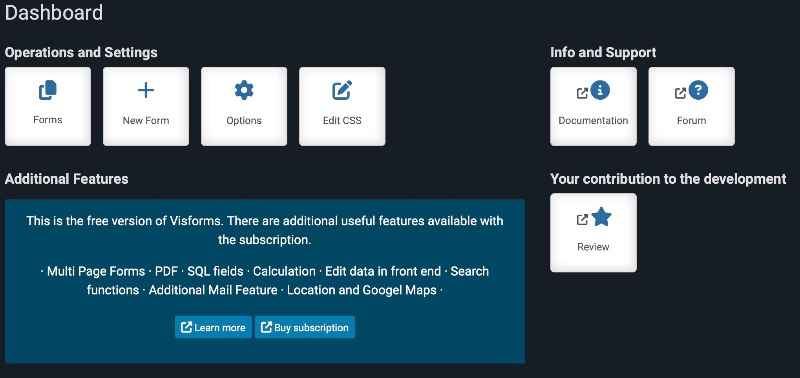The height and width of the screenshot is (378, 800).
Task: Click the Forum question mark icon
Action: tap(698, 90)
